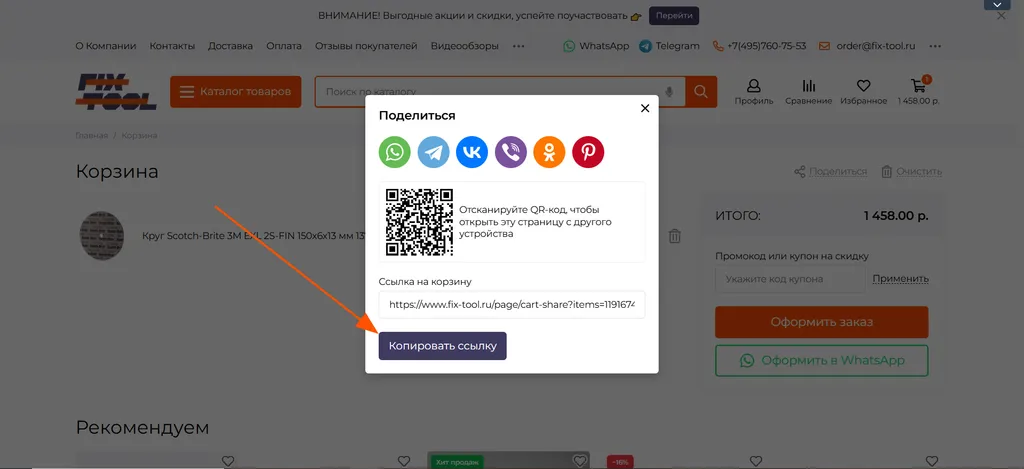Image resolution: width=1024 pixels, height=469 pixels.
Task: Click the Очистить cart link
Action: pyautogui.click(x=912, y=172)
